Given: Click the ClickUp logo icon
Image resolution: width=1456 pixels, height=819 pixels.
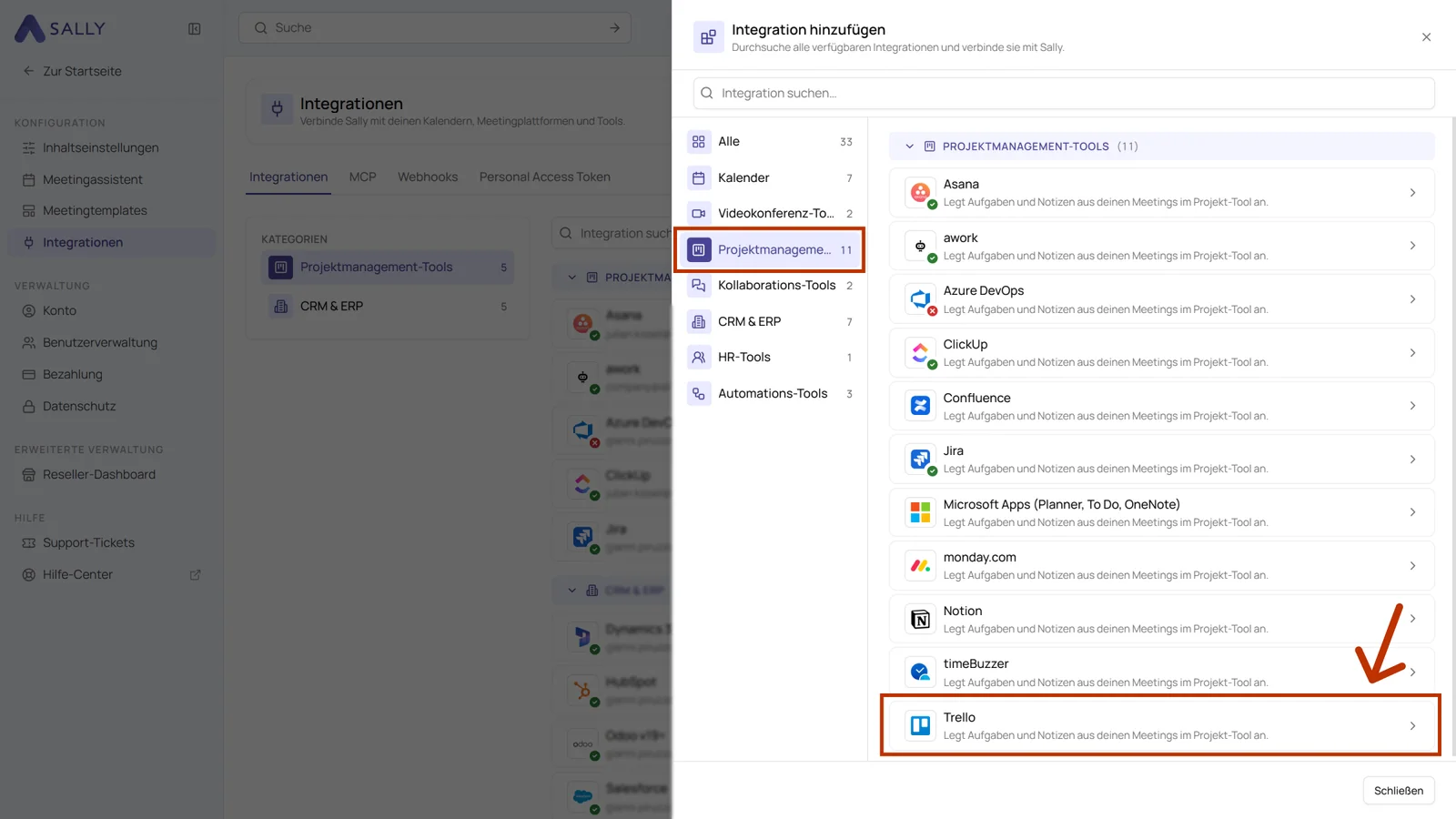Looking at the screenshot, I should [920, 352].
